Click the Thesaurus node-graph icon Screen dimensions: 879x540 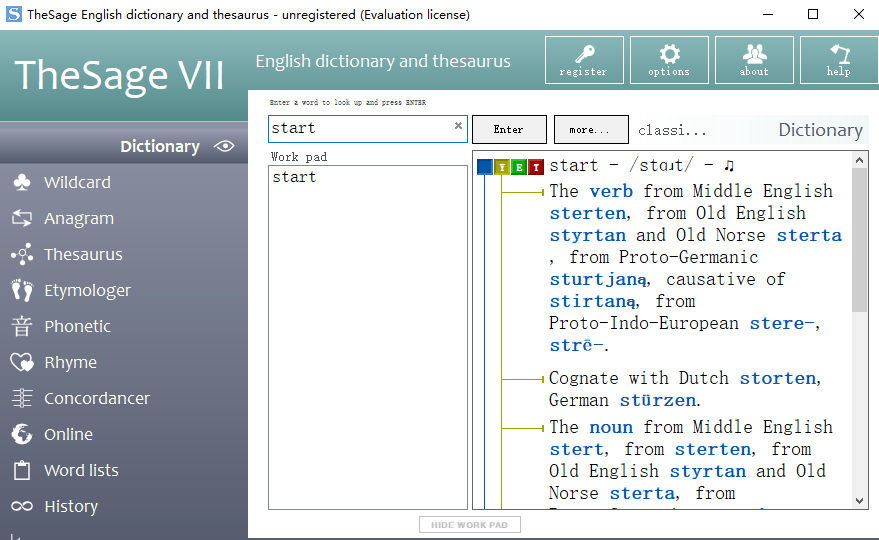tap(22, 254)
